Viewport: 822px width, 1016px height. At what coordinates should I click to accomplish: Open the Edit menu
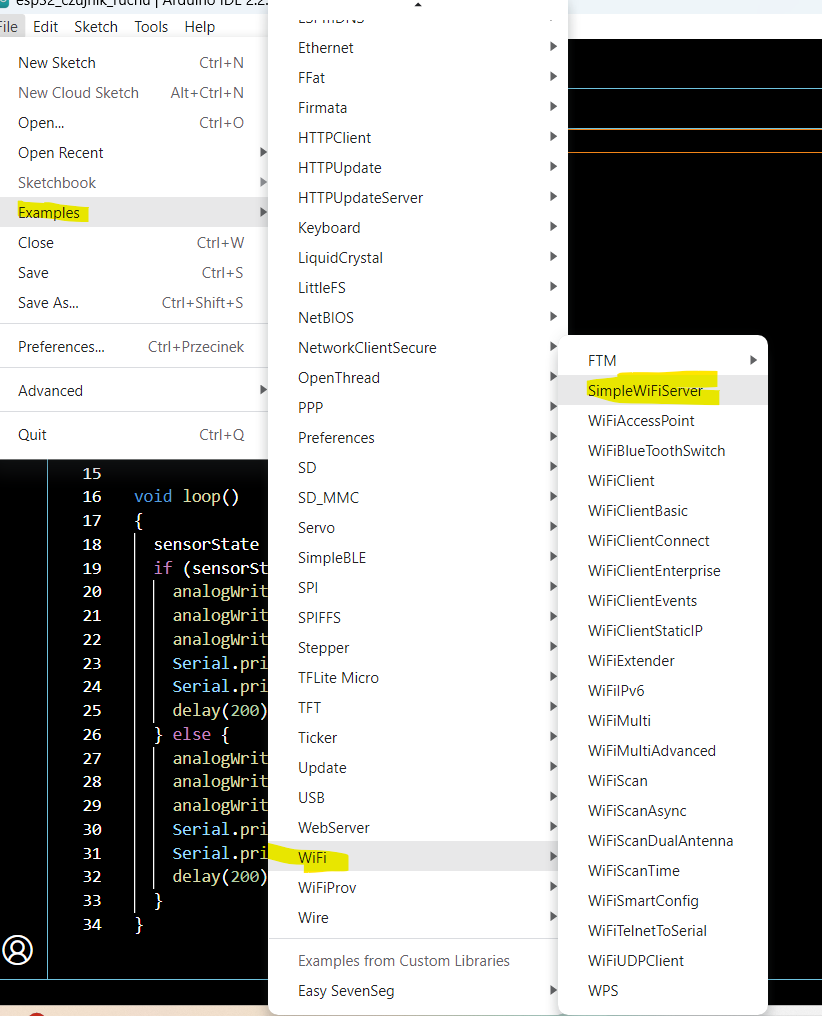[45, 27]
